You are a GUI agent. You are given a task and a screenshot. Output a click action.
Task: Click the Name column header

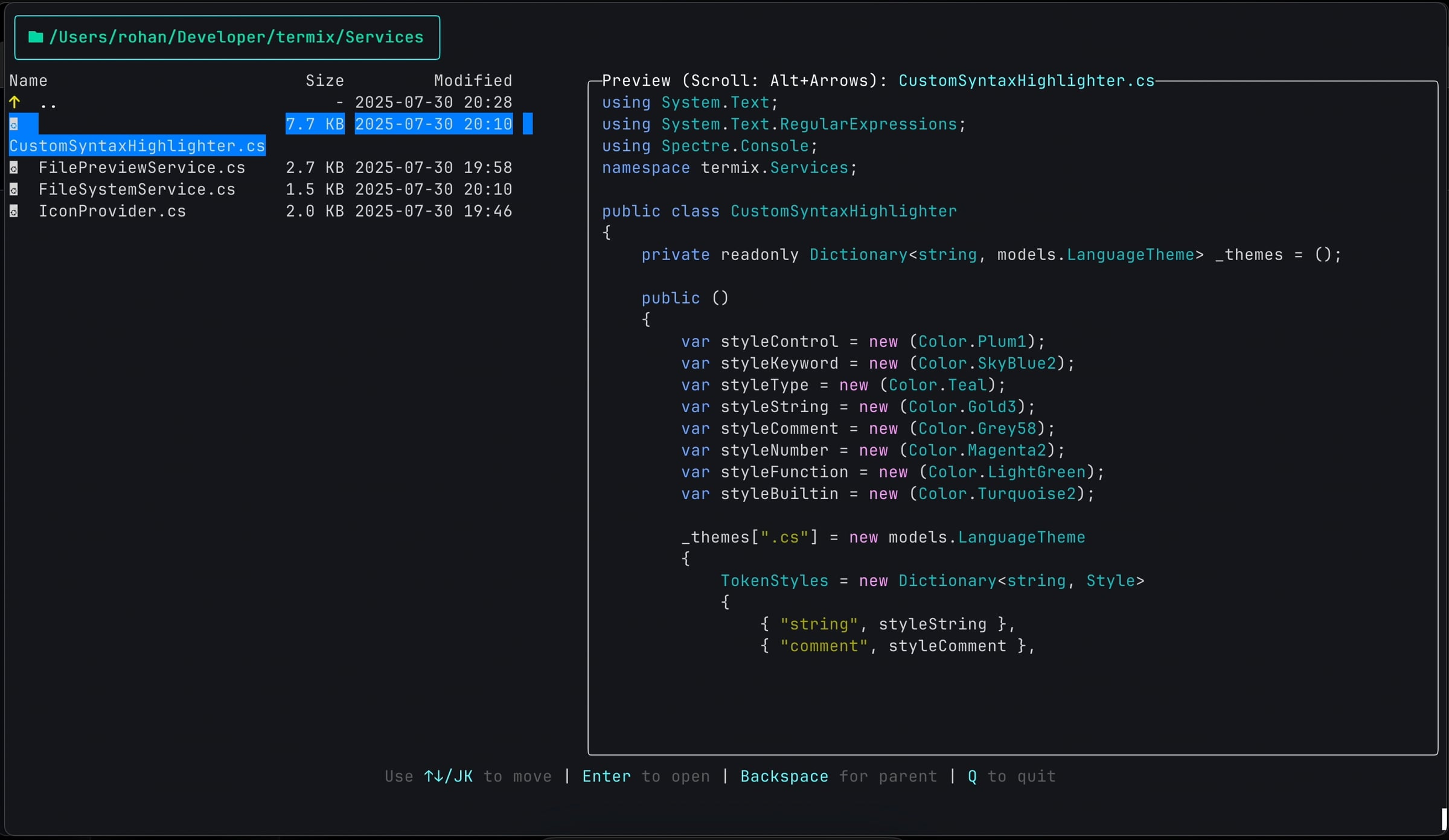[28, 81]
